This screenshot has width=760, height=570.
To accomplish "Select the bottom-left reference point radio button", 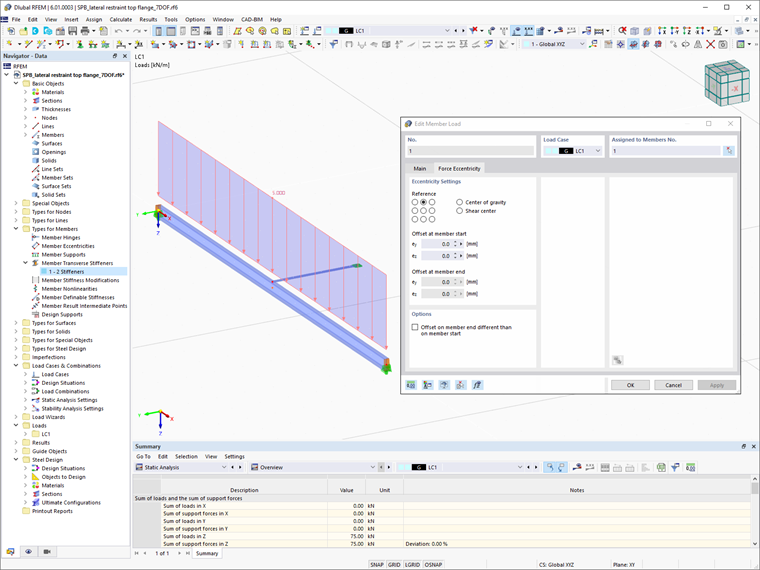I will (414, 220).
